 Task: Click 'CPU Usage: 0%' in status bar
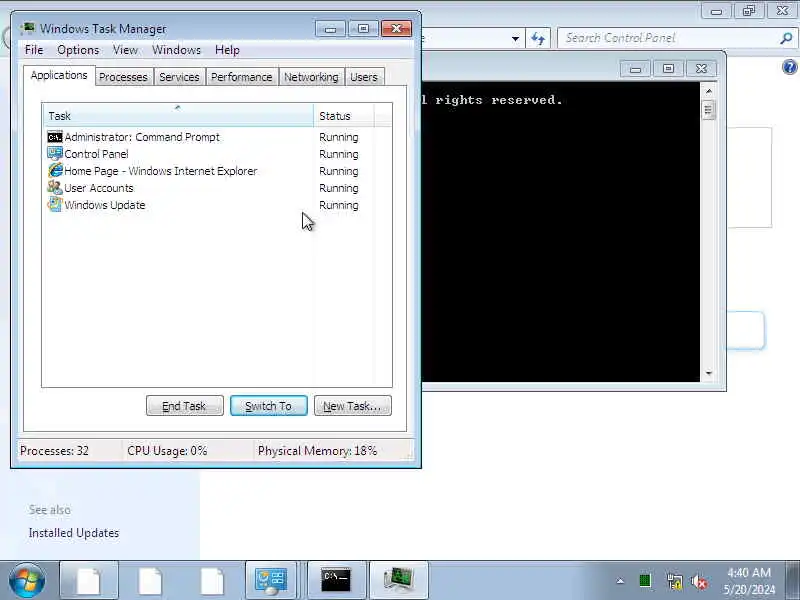167,451
